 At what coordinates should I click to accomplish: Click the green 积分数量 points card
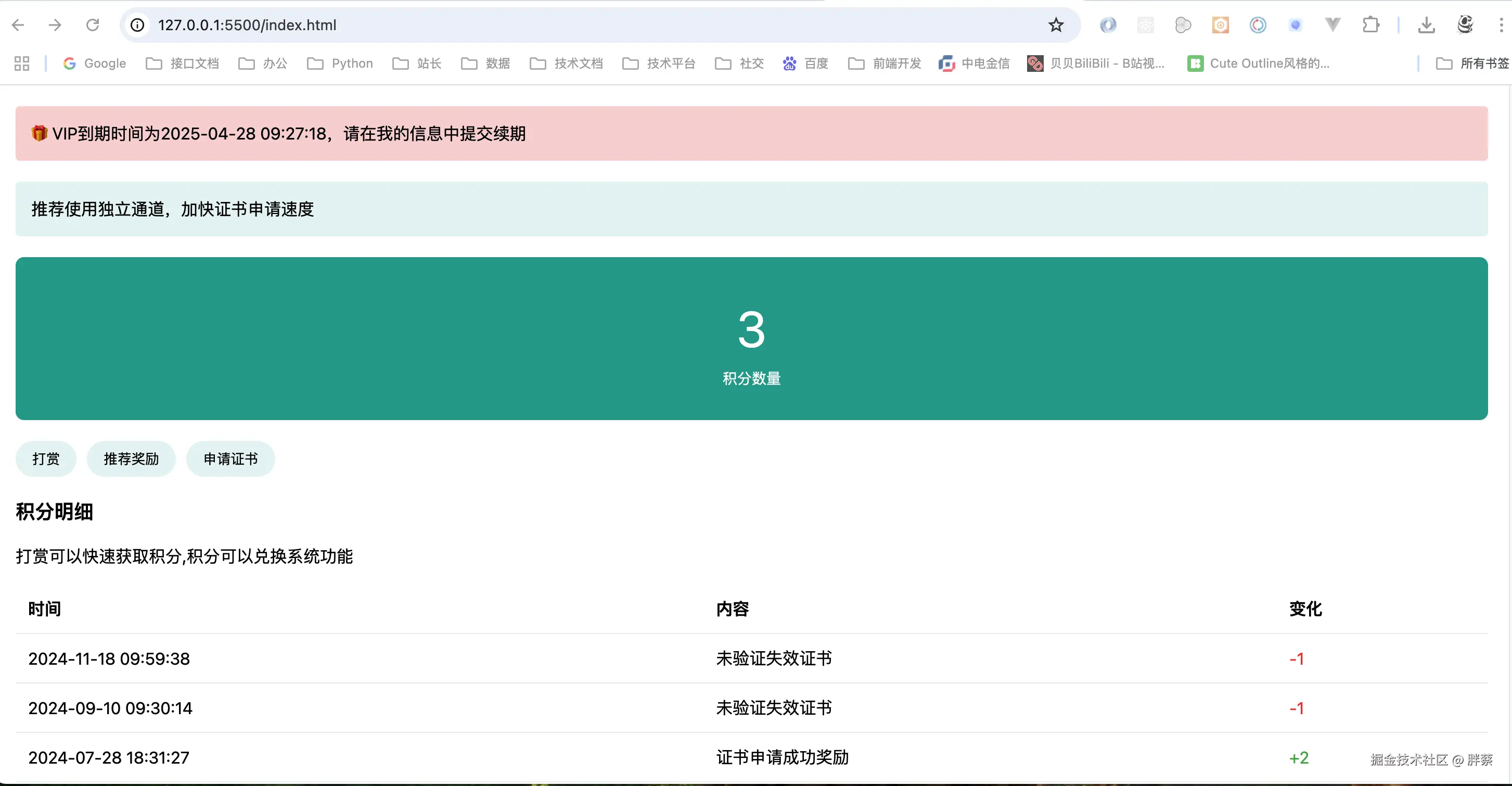(751, 338)
